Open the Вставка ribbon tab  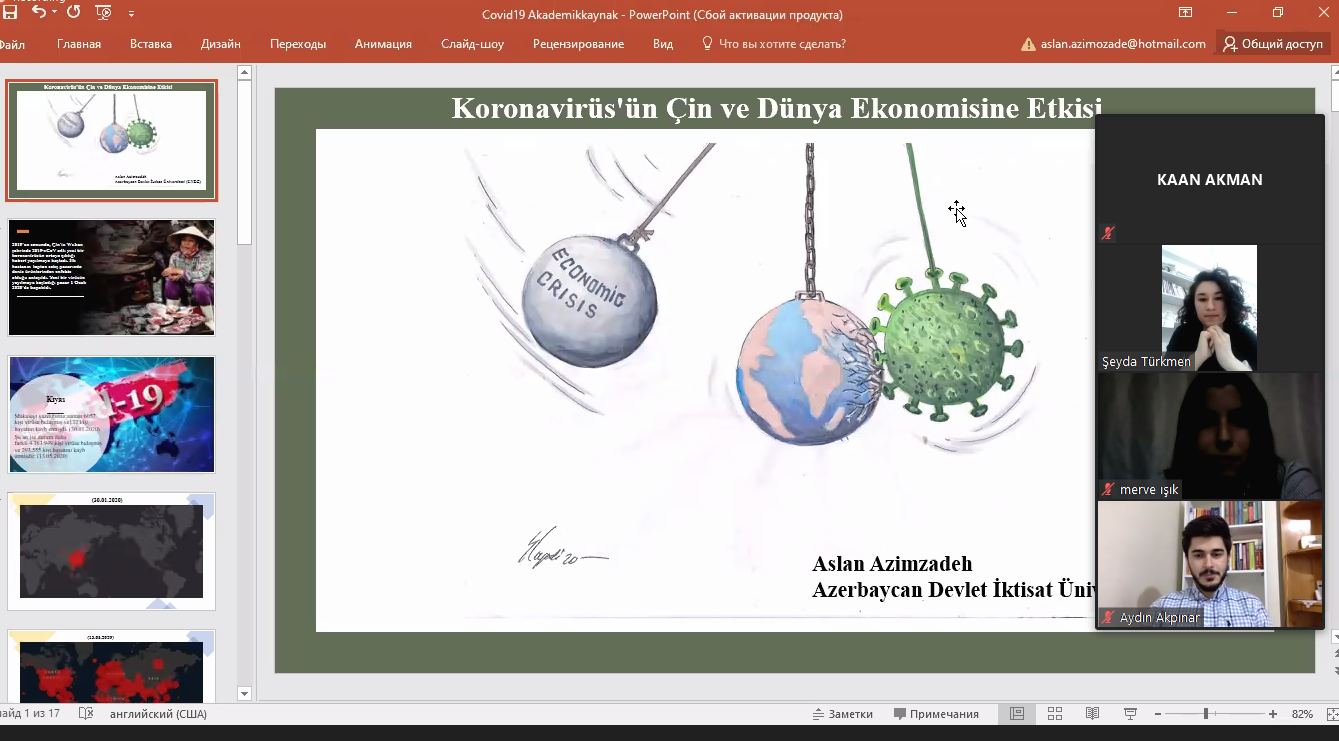151,44
